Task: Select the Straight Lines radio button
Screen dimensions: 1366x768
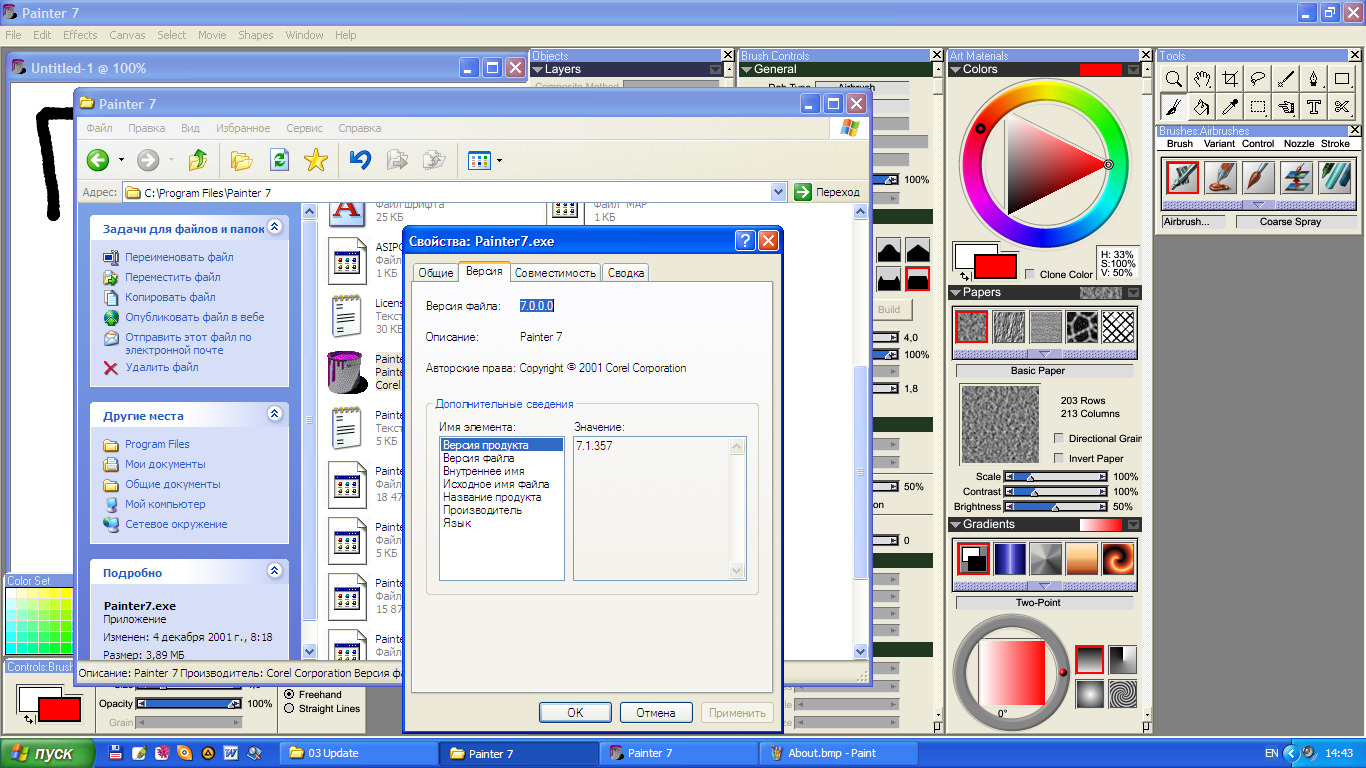Action: click(290, 708)
